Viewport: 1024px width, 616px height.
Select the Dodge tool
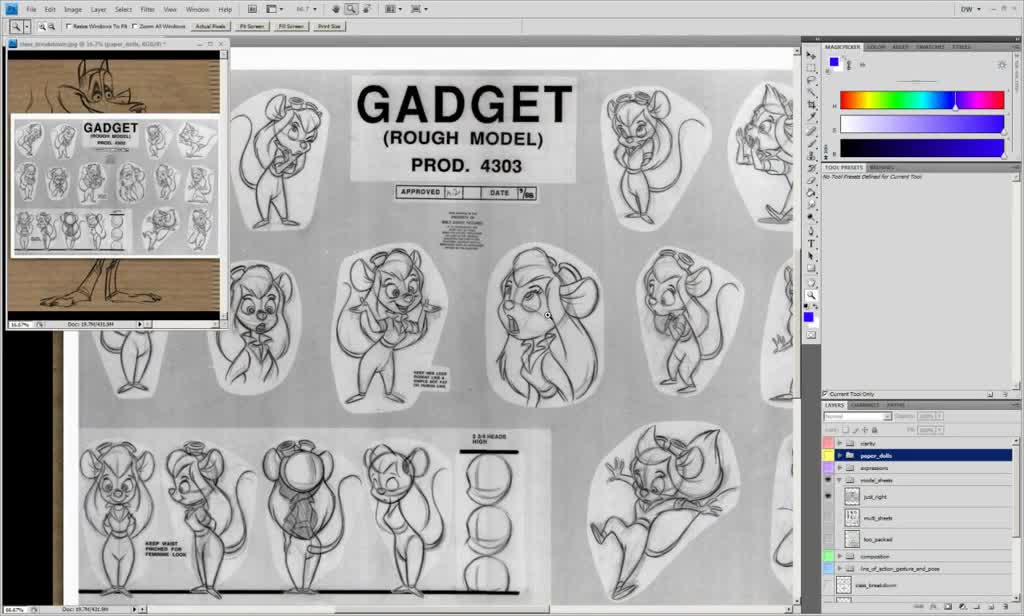(x=810, y=218)
